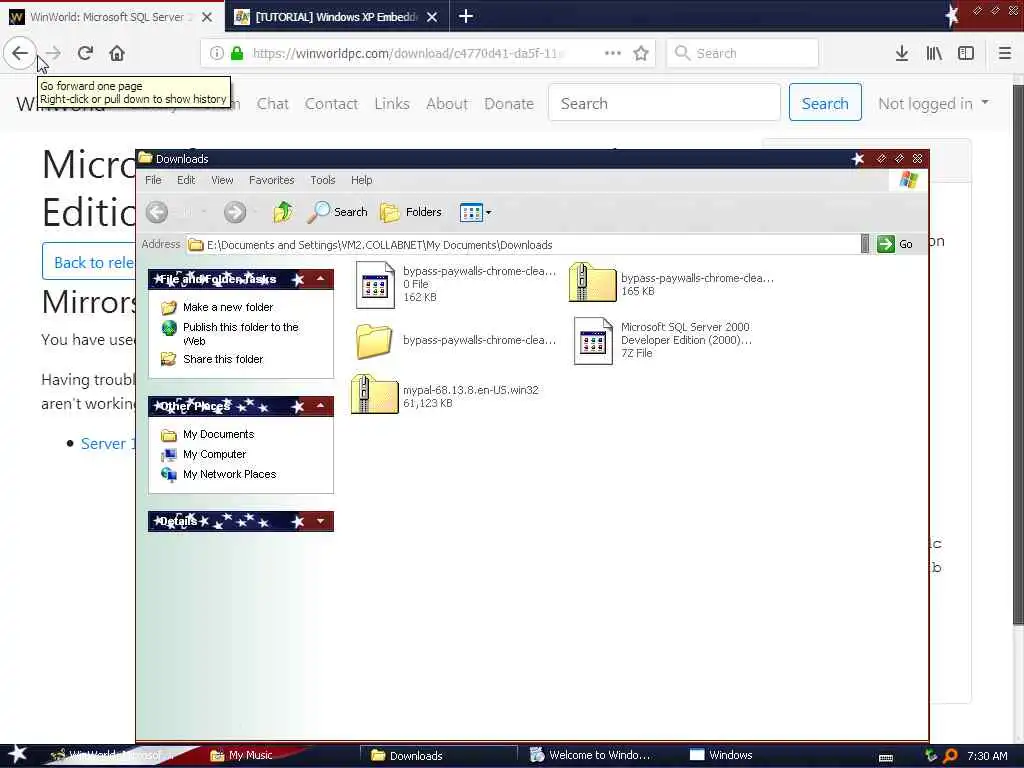The height and width of the screenshot is (768, 1024).
Task: Select Microsoft SQL Server 2000 7Z file
Action: click(x=662, y=340)
